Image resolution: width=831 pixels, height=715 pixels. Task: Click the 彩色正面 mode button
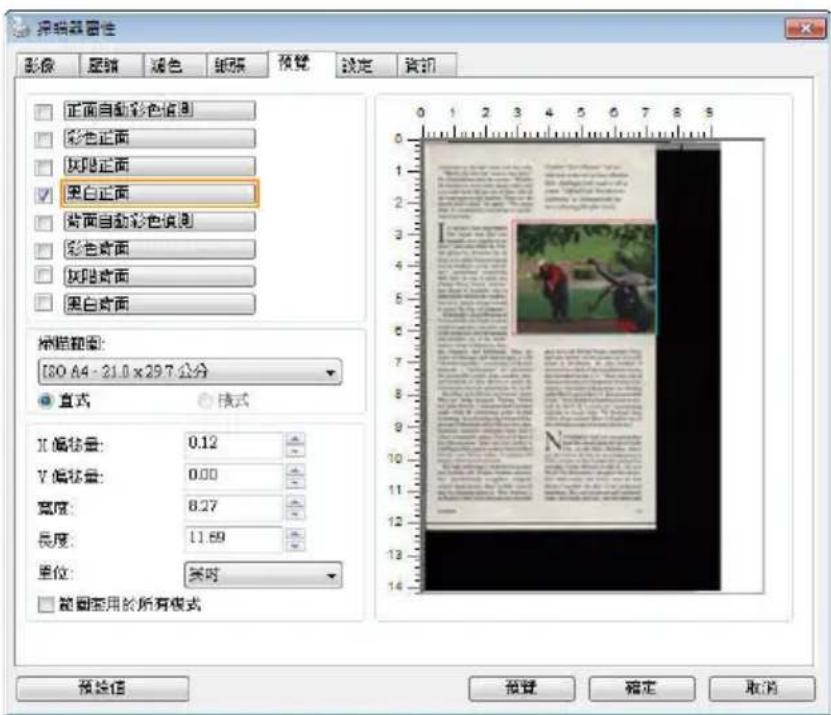160,138
